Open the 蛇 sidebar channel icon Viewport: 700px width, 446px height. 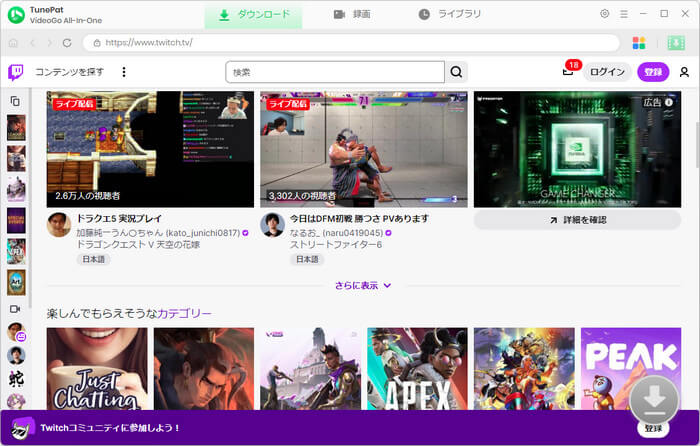16,379
